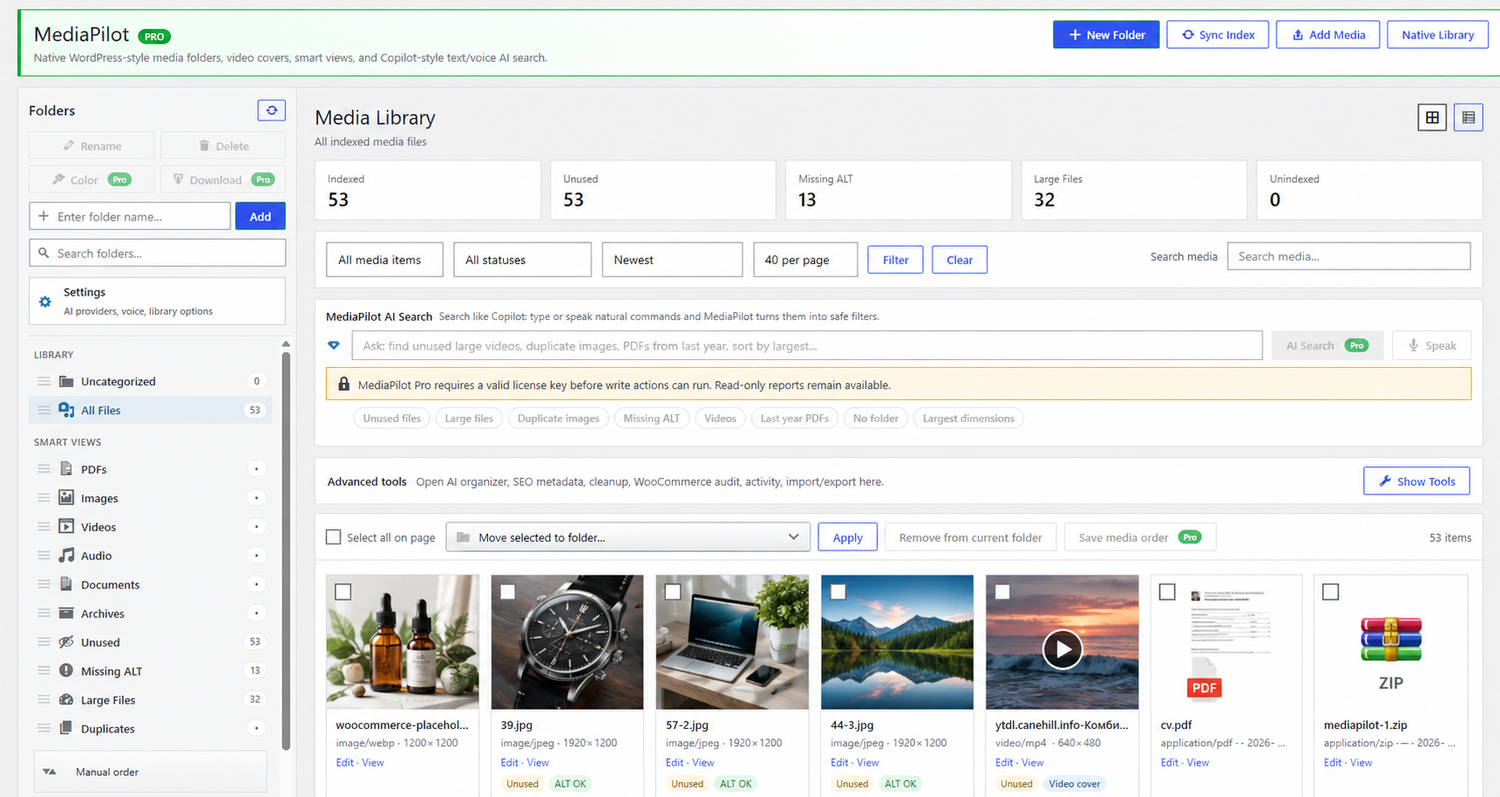The image size is (1500, 797).
Task: Click Edit link under 39.jpg
Action: point(510,762)
